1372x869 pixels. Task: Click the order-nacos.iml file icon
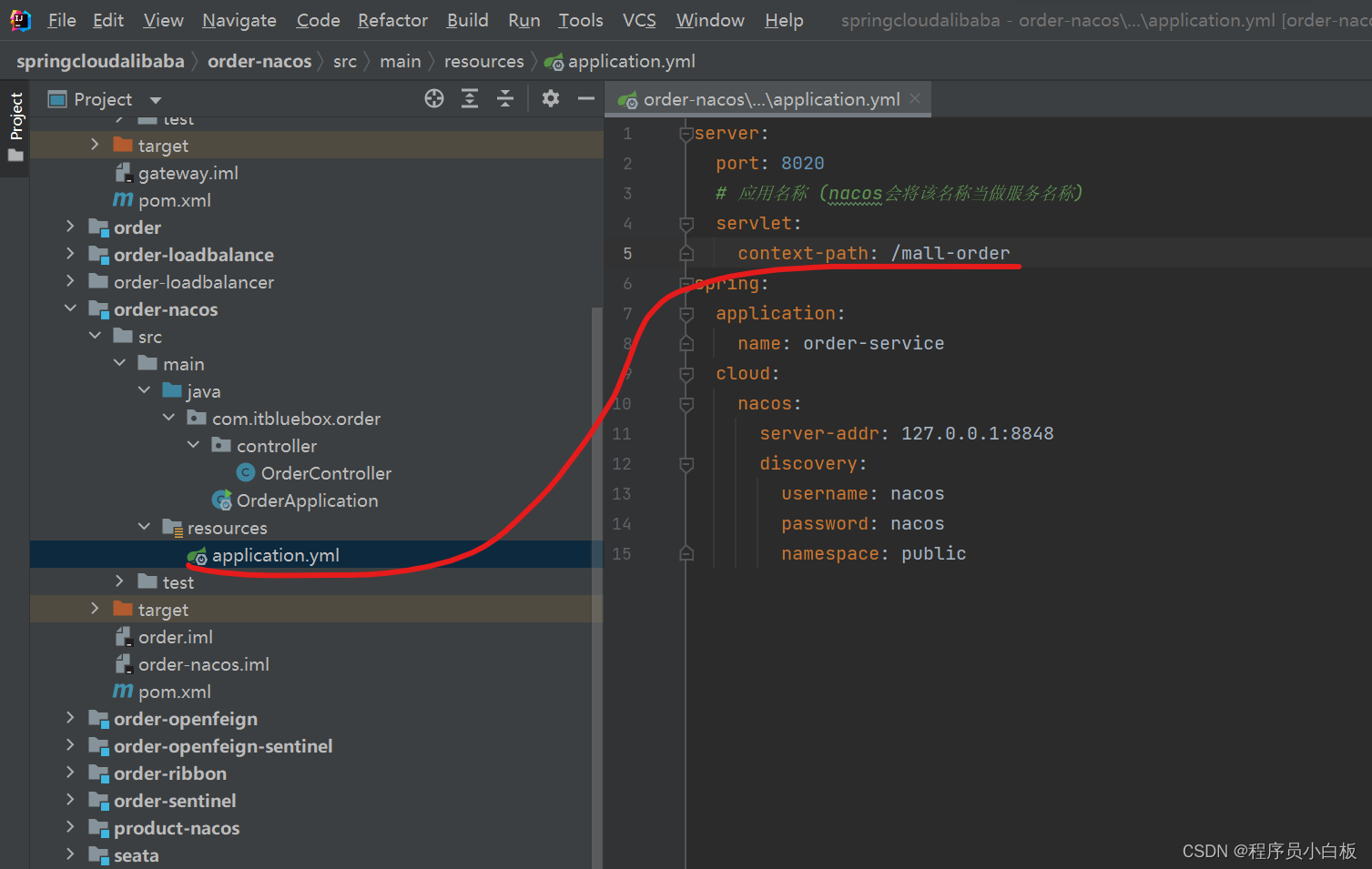pos(124,663)
